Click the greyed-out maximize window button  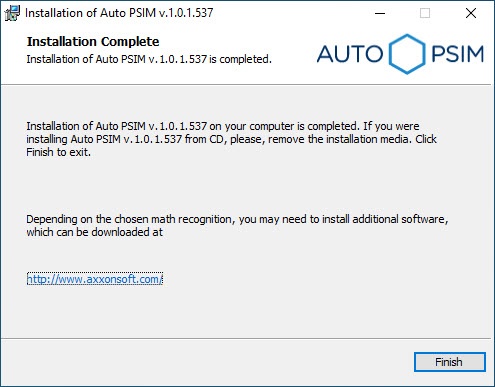(x=425, y=13)
